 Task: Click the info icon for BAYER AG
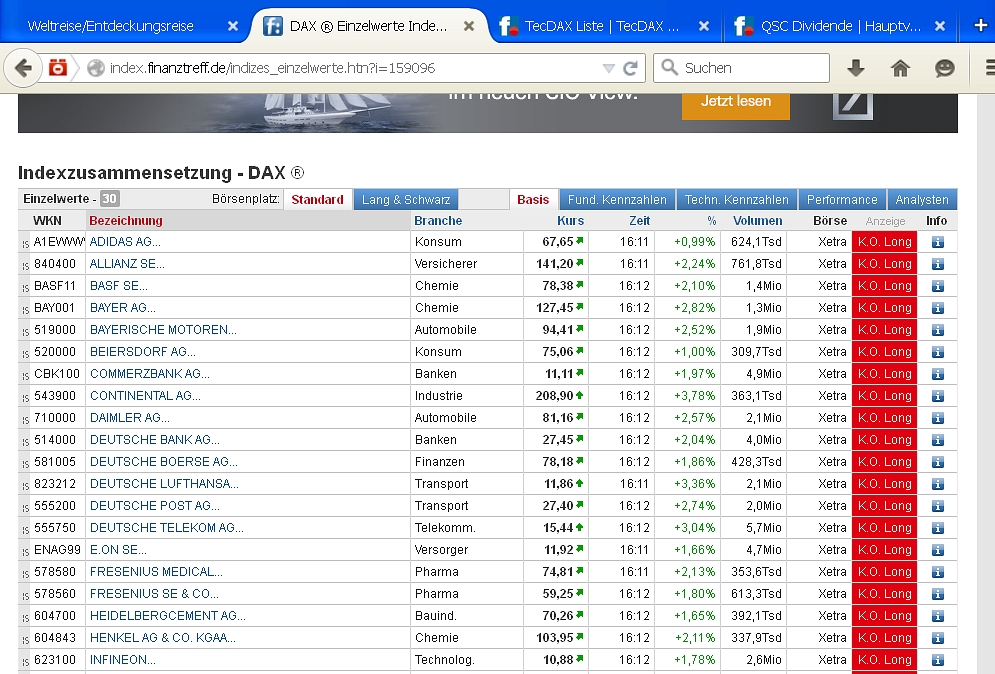tap(938, 308)
